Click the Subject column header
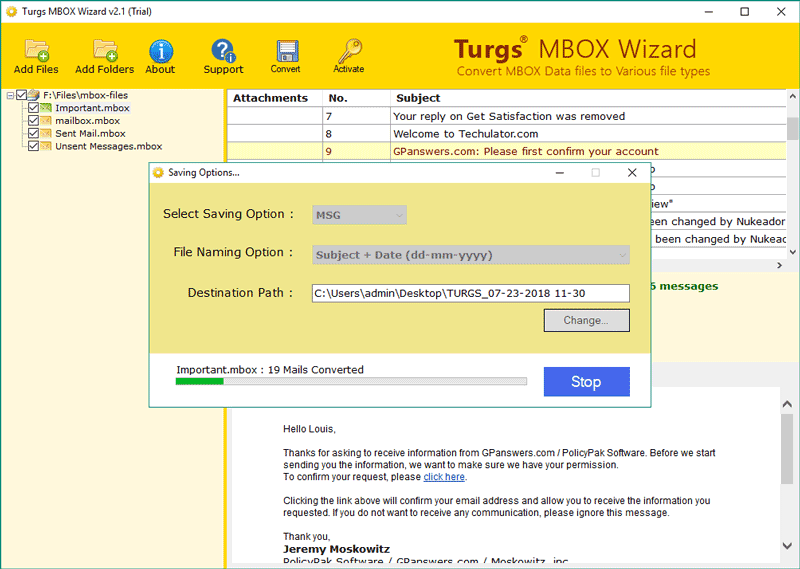Viewport: 800px width, 569px height. (588, 98)
